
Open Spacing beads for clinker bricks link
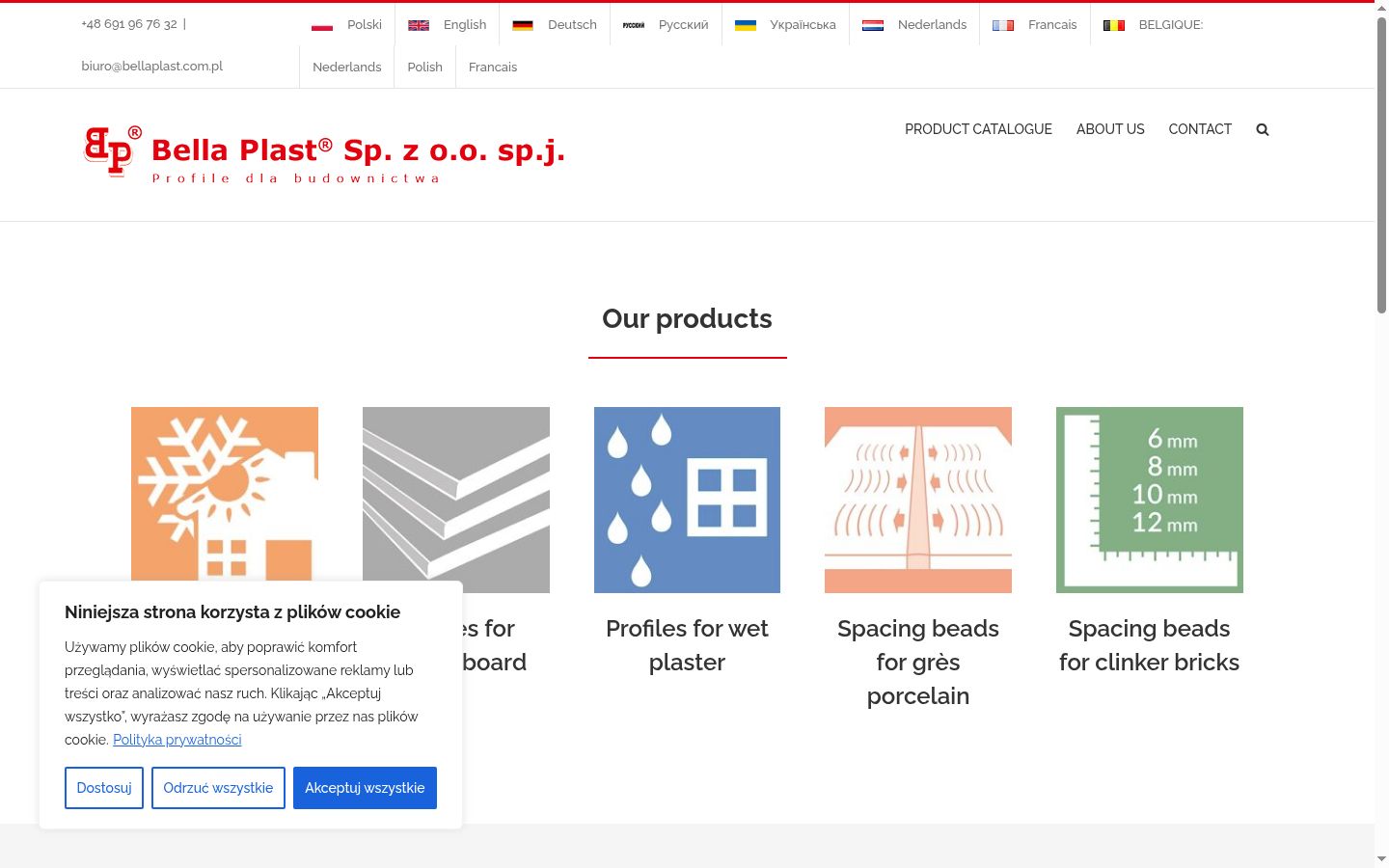[1150, 645]
